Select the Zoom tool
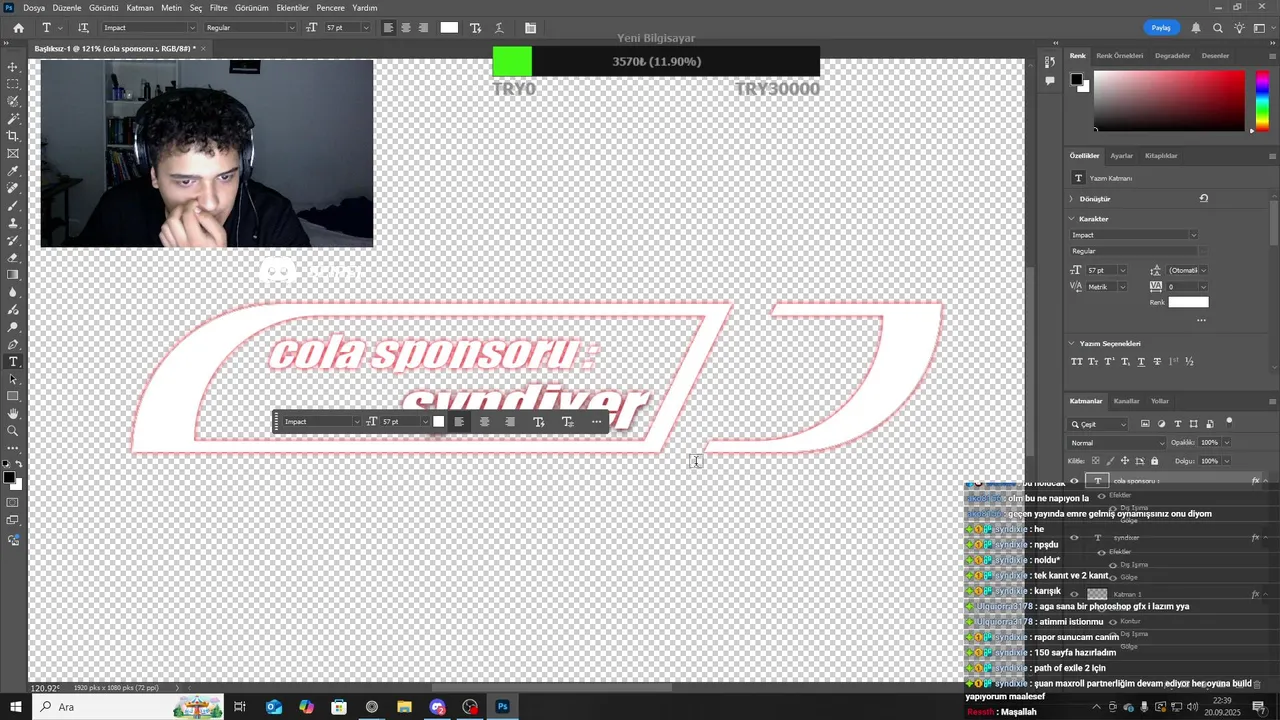The image size is (1280, 720). click(13, 431)
